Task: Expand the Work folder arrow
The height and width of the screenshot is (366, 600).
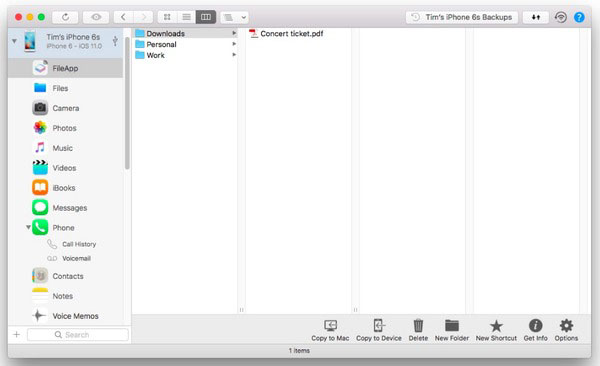Action: [234, 55]
